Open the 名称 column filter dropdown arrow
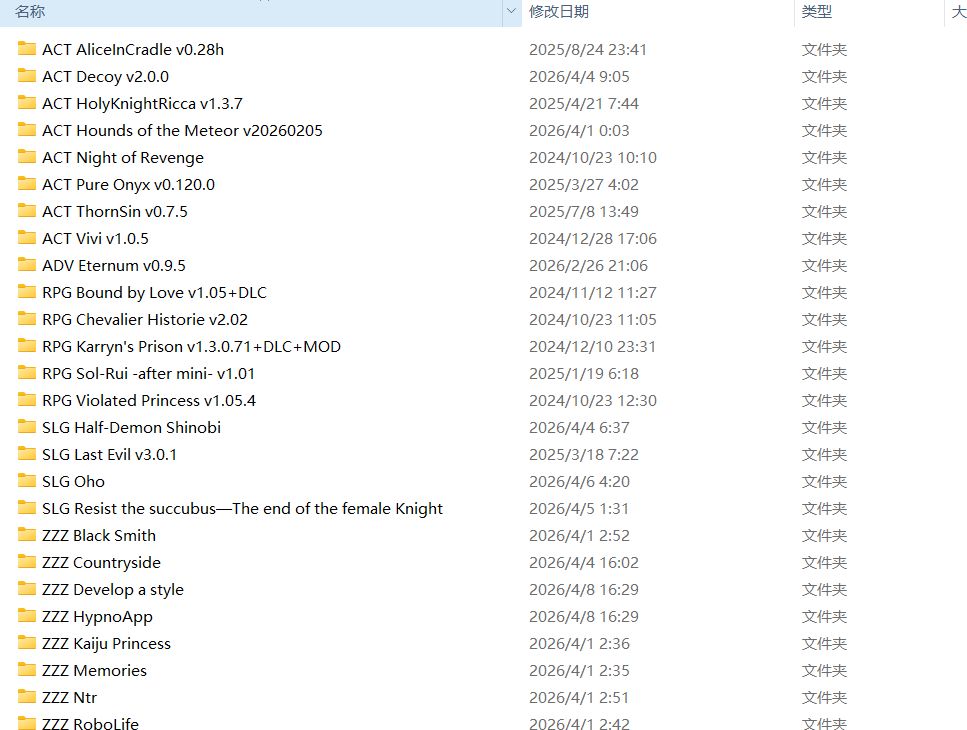This screenshot has width=967, height=730. tap(511, 12)
